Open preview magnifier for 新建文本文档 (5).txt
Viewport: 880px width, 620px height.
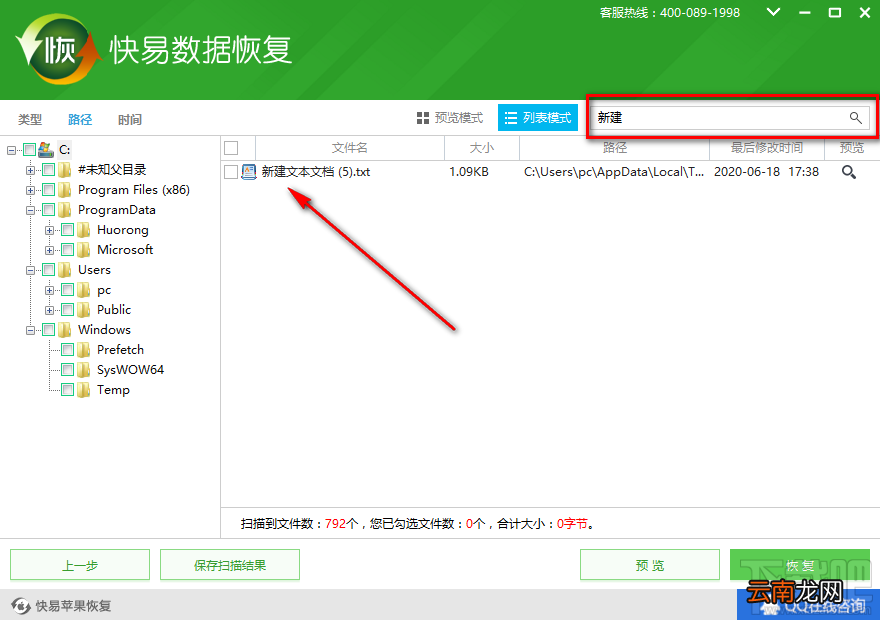pyautogui.click(x=849, y=172)
